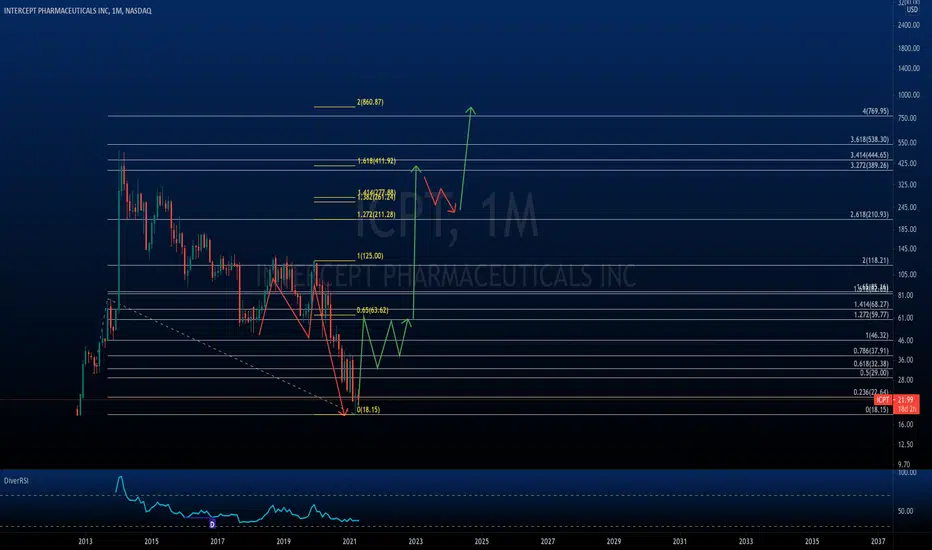Select the 750.00 price axis label

pos(907,118)
